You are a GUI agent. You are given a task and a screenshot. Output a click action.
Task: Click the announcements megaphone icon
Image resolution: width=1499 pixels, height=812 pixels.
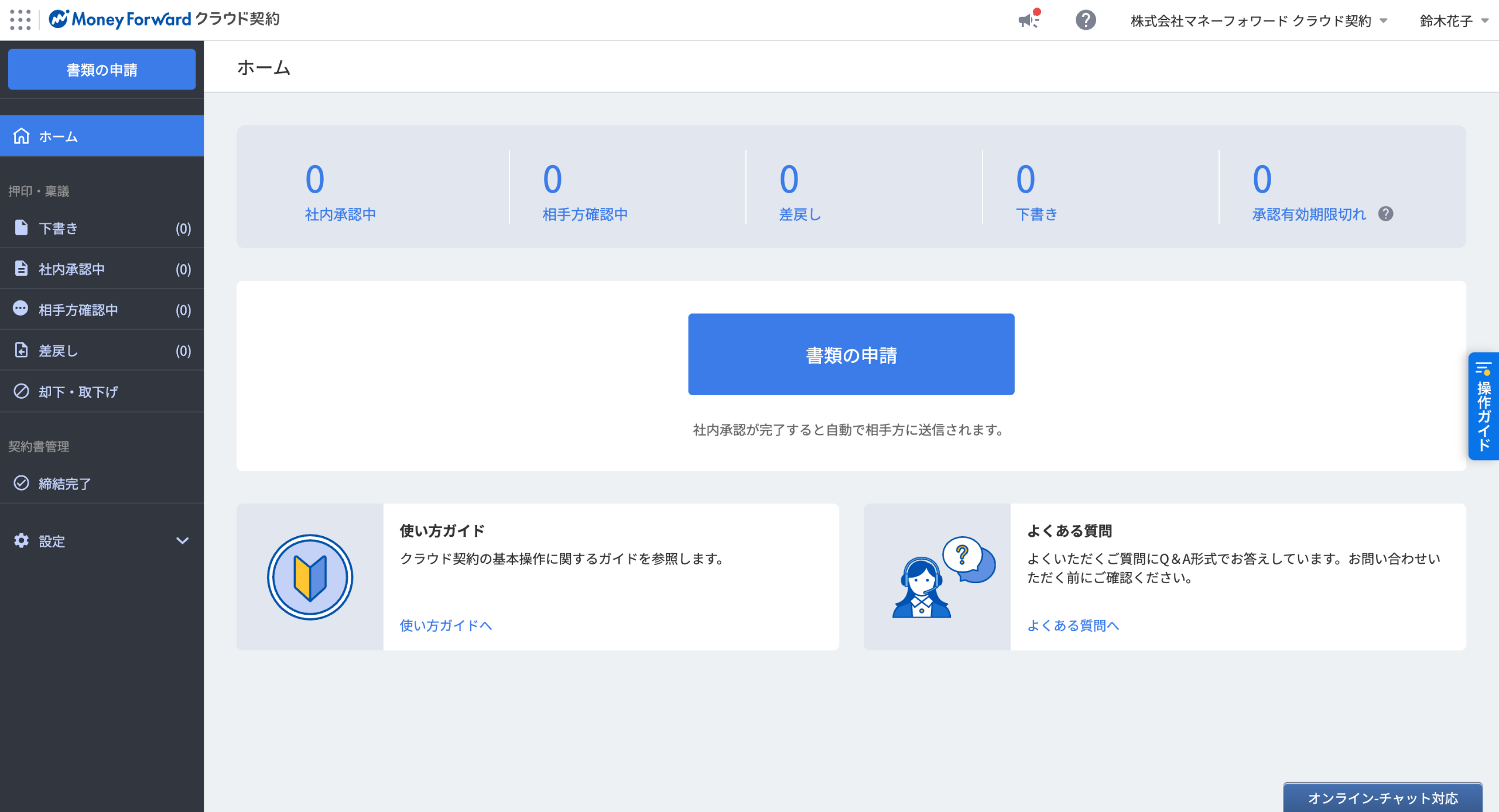point(1028,20)
